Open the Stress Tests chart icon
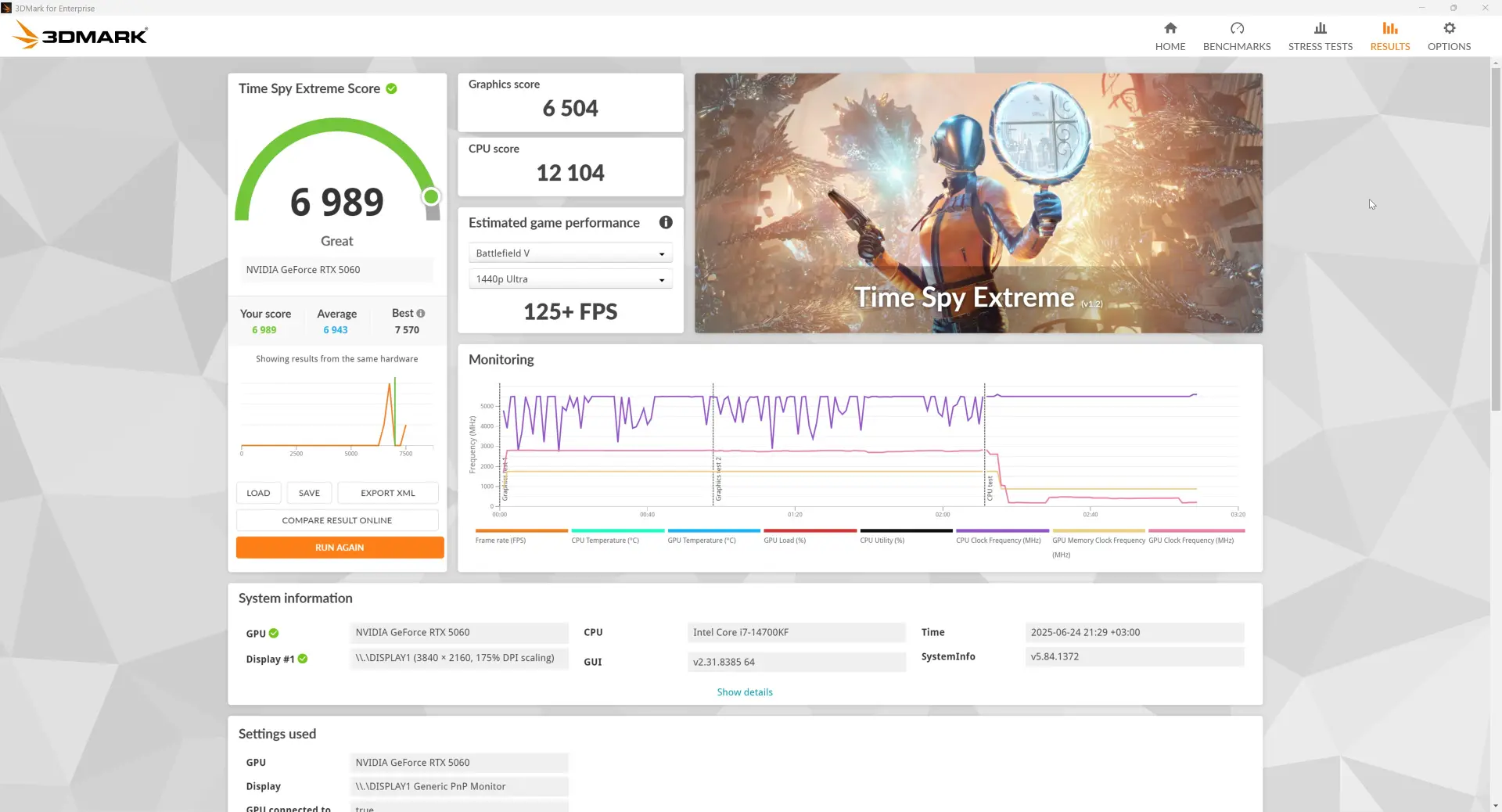 1321,28
